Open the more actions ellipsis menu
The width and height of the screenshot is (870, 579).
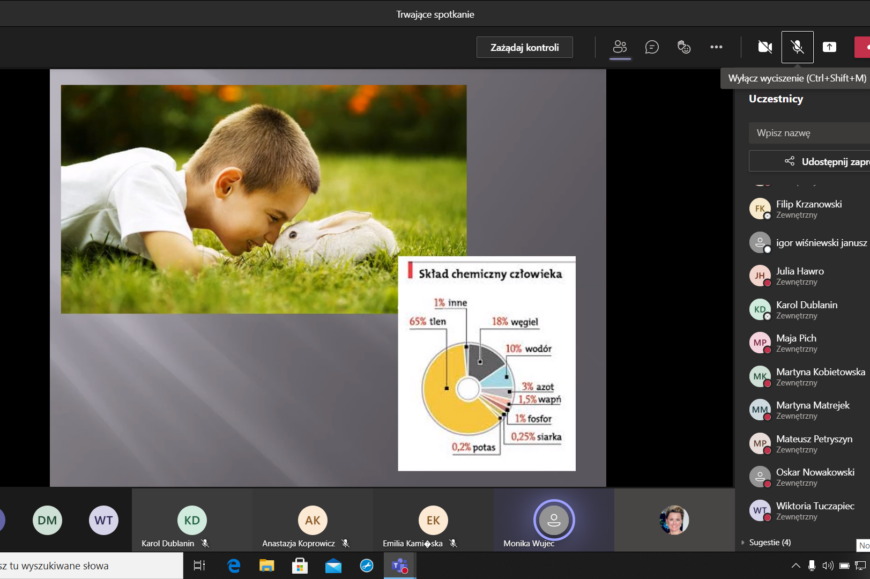[716, 47]
